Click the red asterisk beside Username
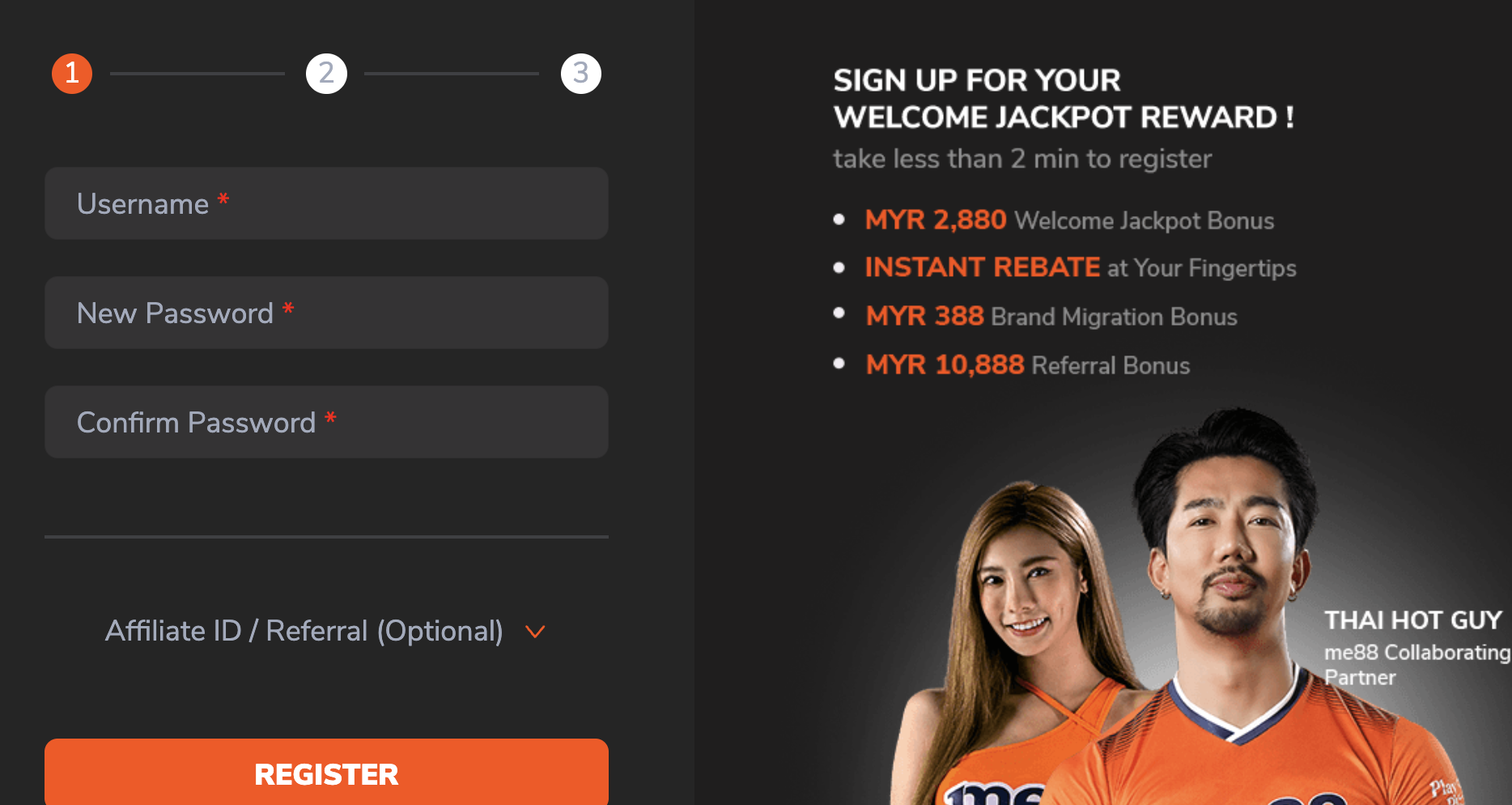1512x805 pixels. 223,199
